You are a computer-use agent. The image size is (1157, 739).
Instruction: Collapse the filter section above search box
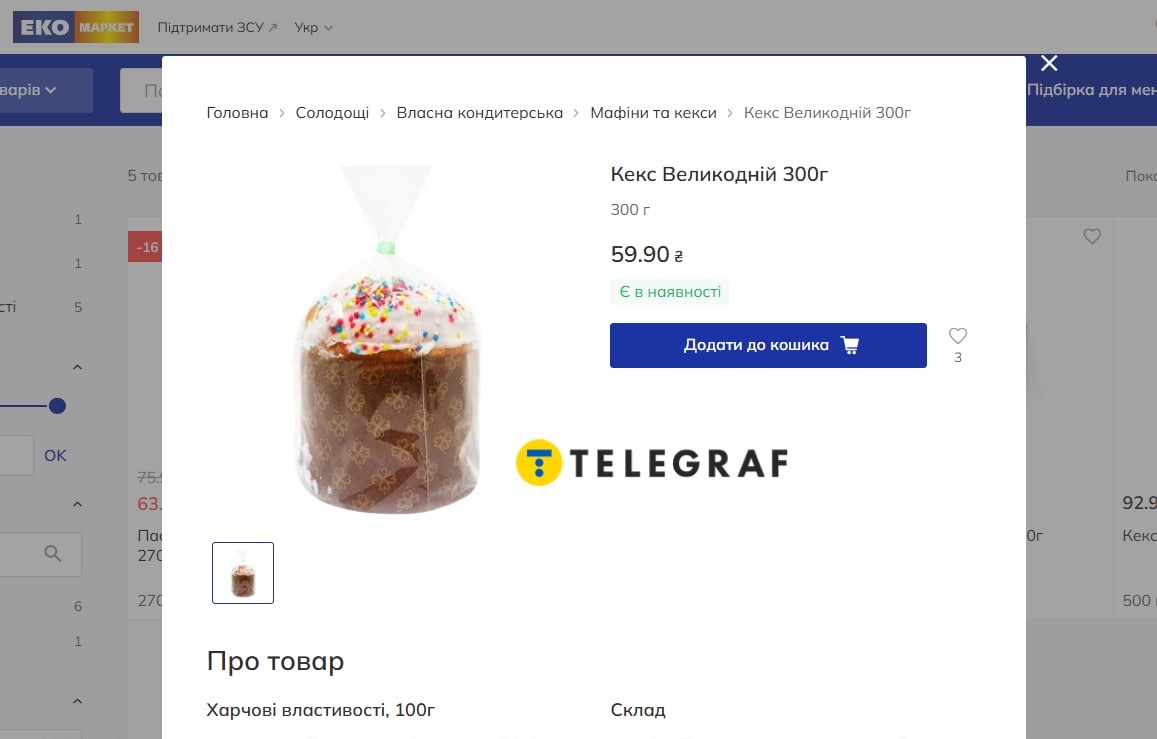coord(77,504)
